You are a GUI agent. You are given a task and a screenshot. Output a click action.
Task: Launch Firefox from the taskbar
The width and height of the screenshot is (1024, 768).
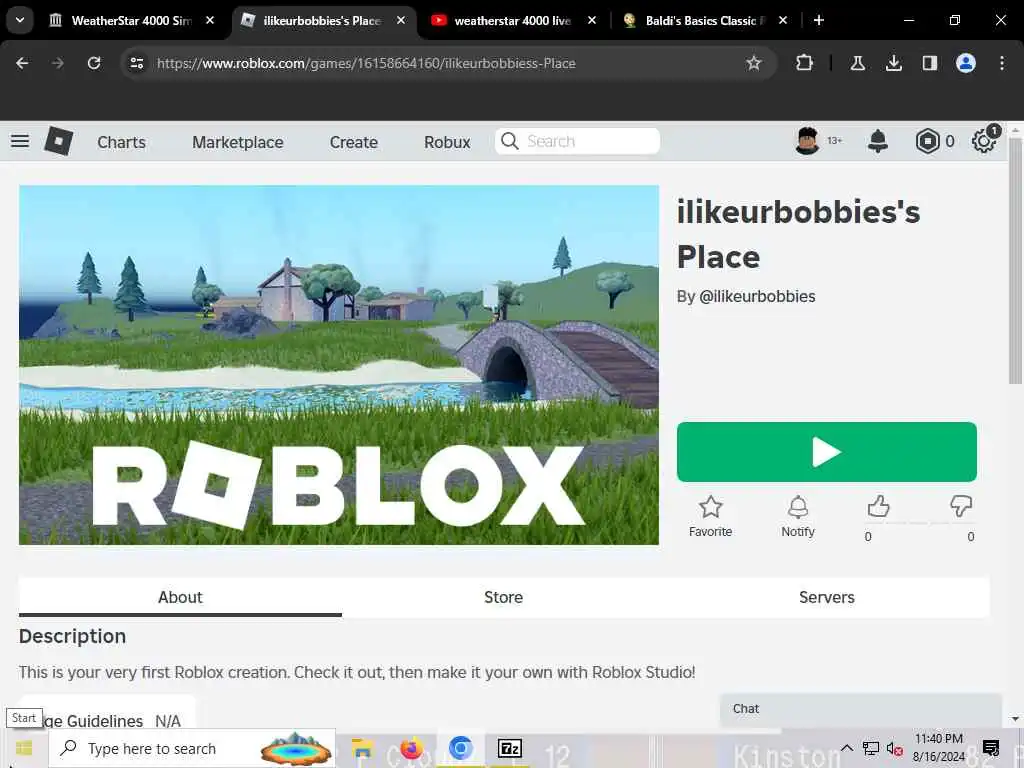411,748
